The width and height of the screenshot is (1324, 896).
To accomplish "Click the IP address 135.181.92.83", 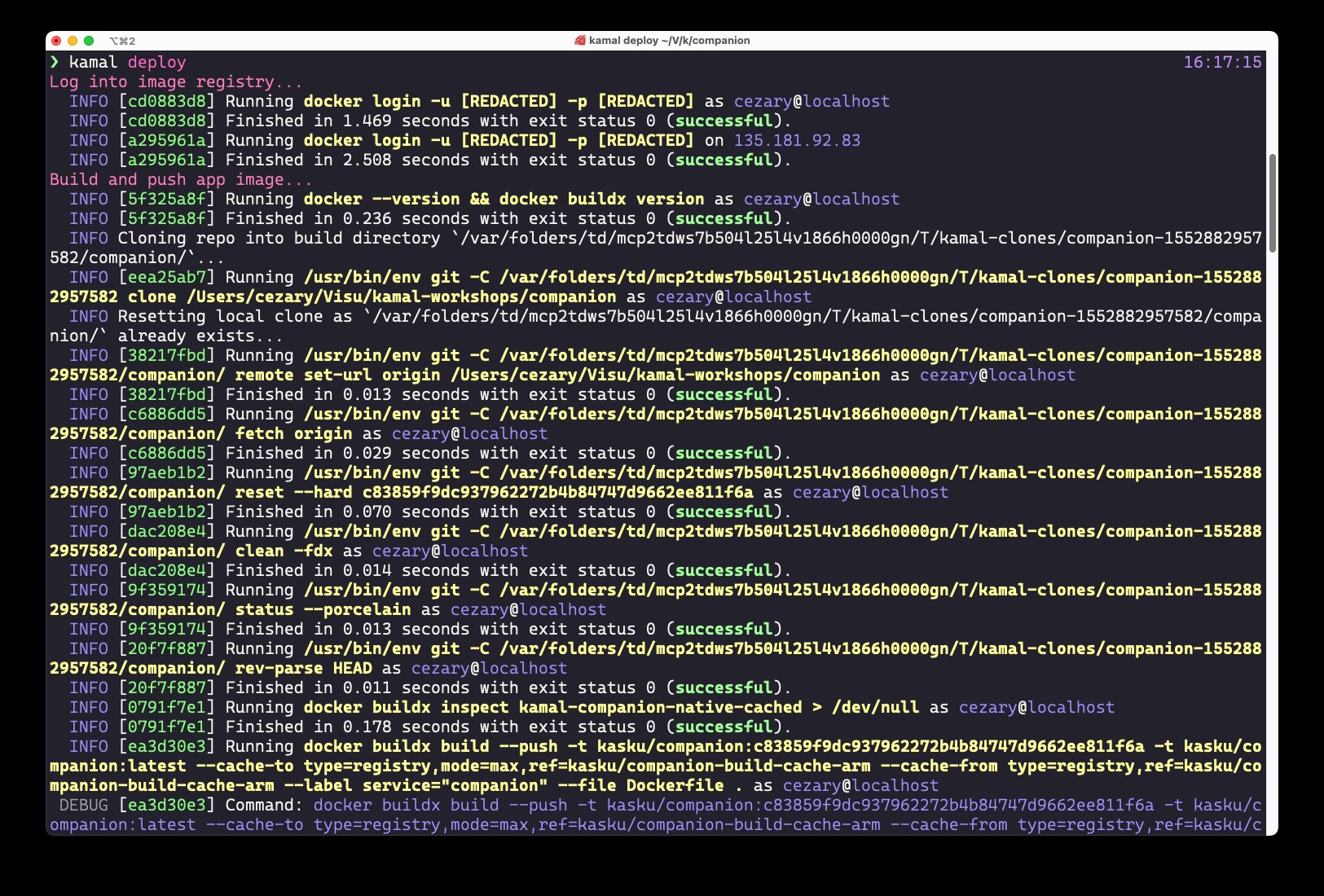I will (797, 140).
